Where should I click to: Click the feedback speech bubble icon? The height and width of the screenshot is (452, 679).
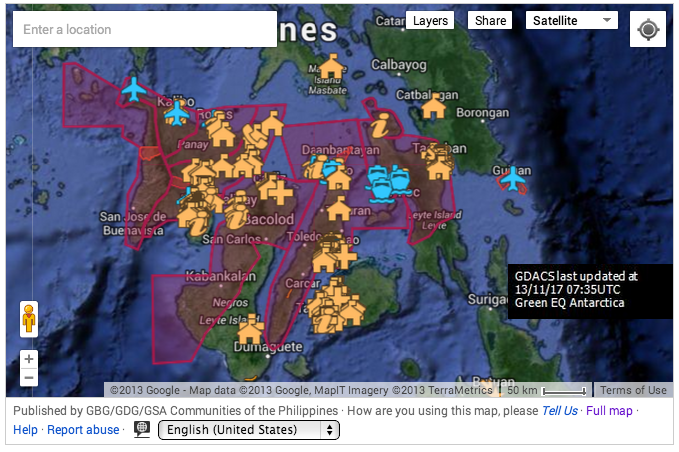(143, 429)
